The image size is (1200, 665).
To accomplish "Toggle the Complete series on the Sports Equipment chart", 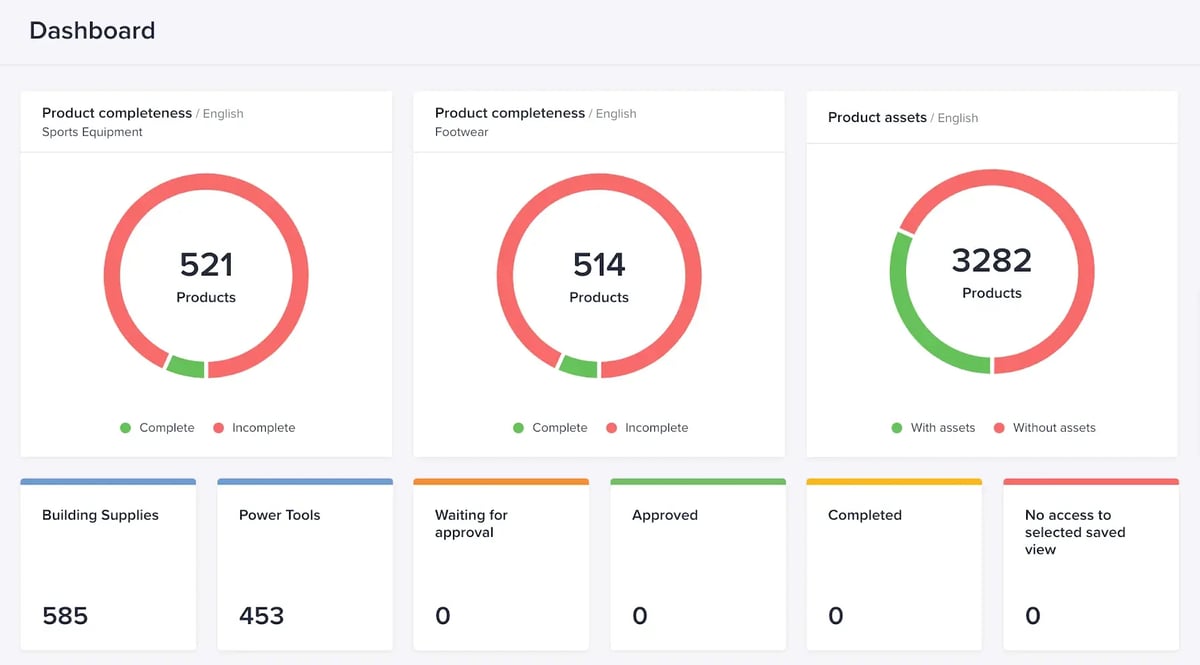I will tap(157, 427).
